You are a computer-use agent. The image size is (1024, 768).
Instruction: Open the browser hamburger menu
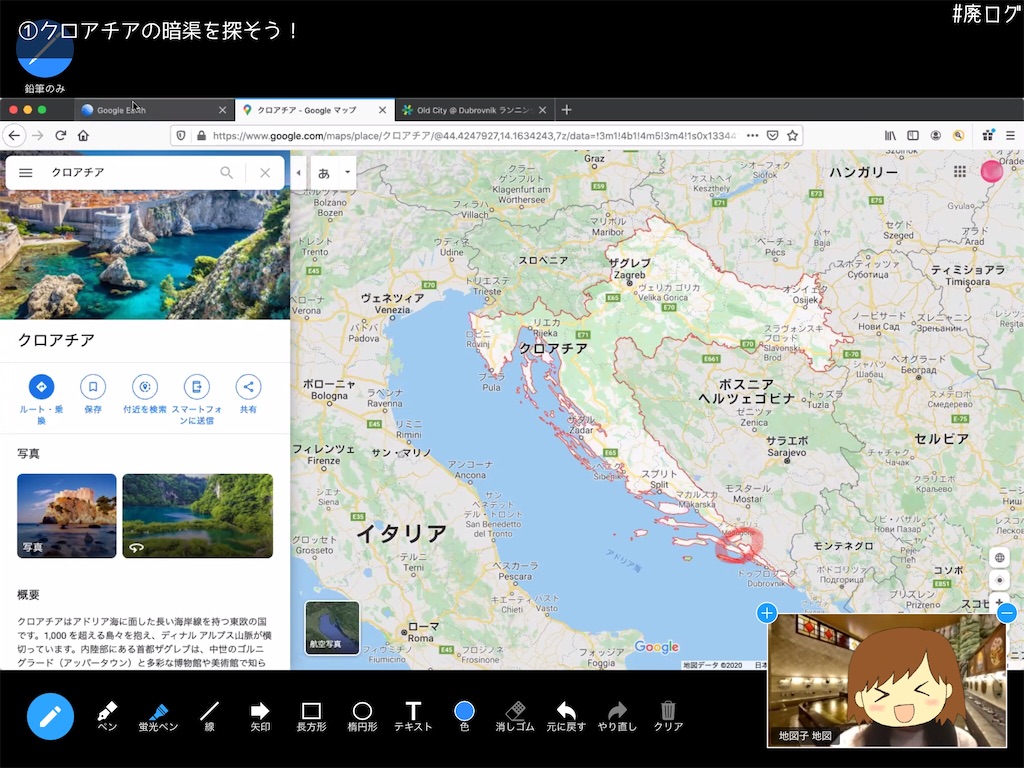[x=1010, y=135]
